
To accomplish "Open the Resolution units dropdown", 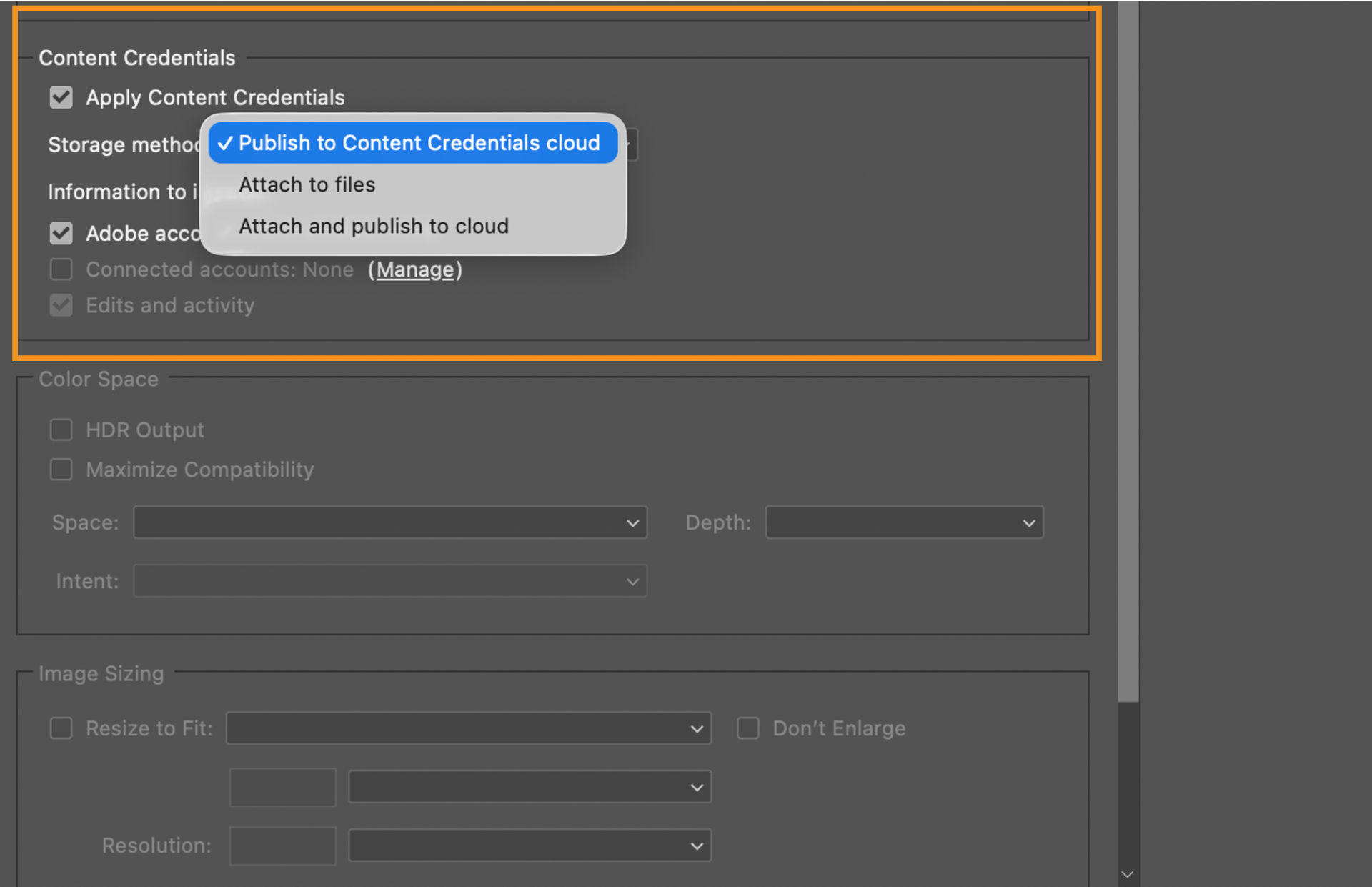I will pyautogui.click(x=530, y=846).
